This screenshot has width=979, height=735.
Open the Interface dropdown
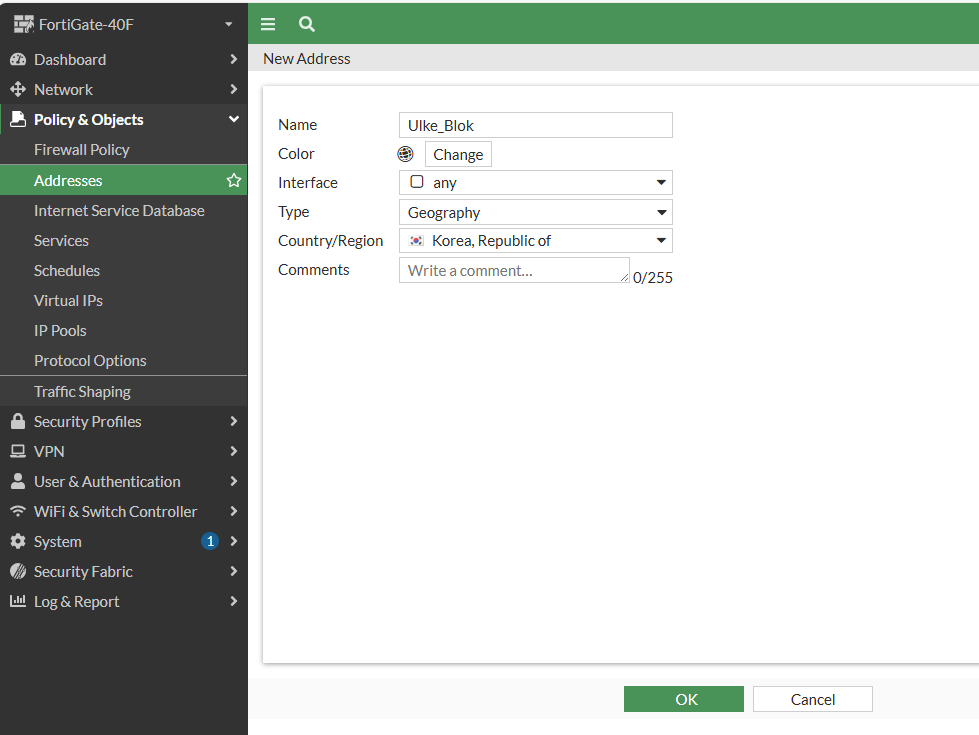point(536,182)
